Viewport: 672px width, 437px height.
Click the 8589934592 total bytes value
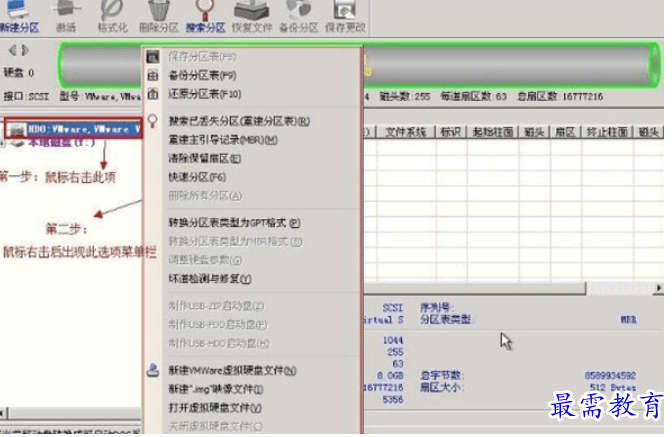(x=610, y=376)
